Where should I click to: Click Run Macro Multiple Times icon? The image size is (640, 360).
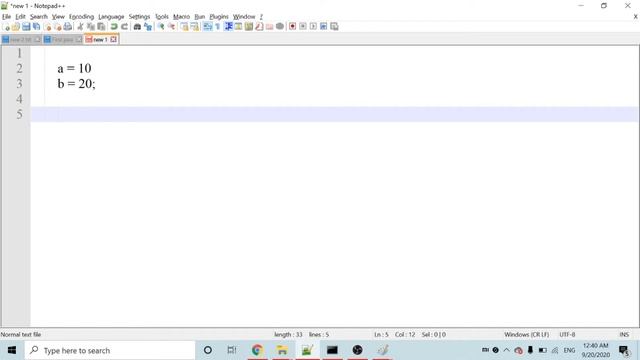click(324, 27)
